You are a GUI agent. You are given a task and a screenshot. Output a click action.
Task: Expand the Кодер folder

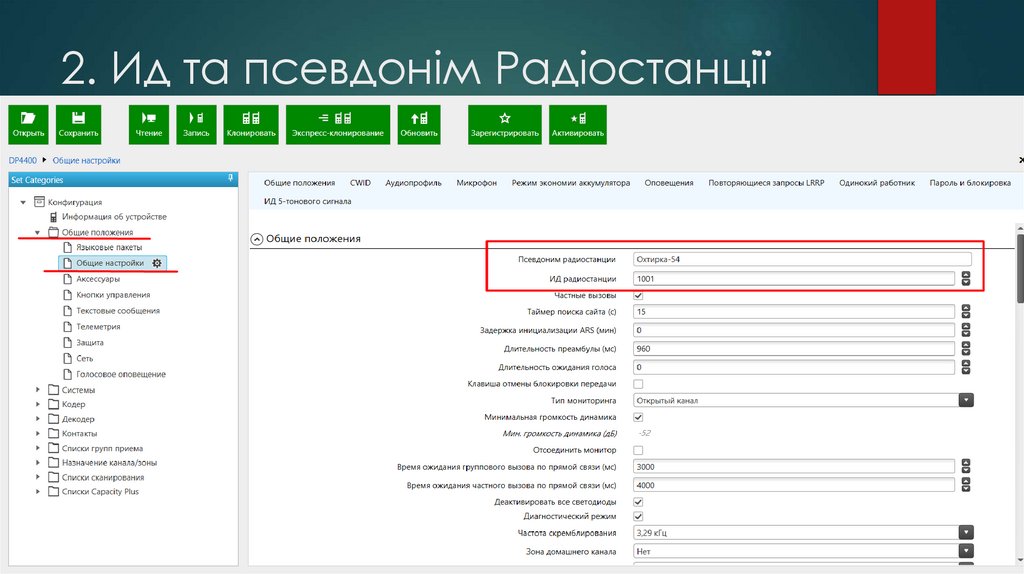tap(37, 404)
